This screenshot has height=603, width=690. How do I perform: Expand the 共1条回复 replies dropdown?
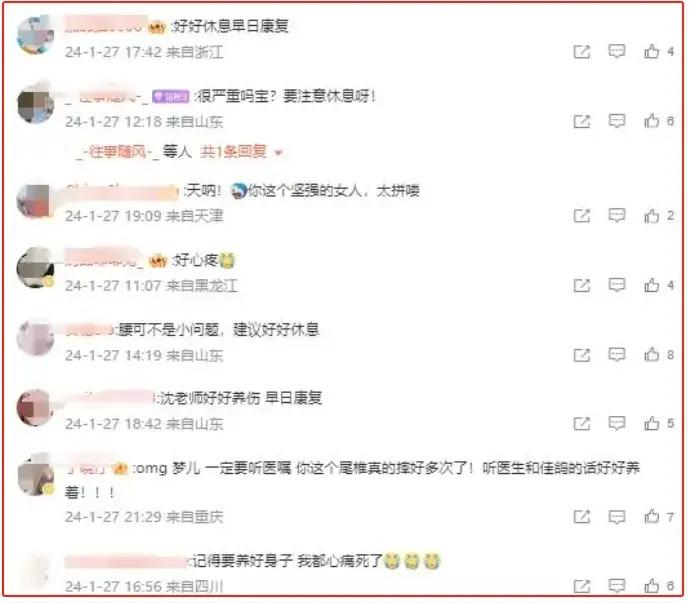click(x=241, y=152)
